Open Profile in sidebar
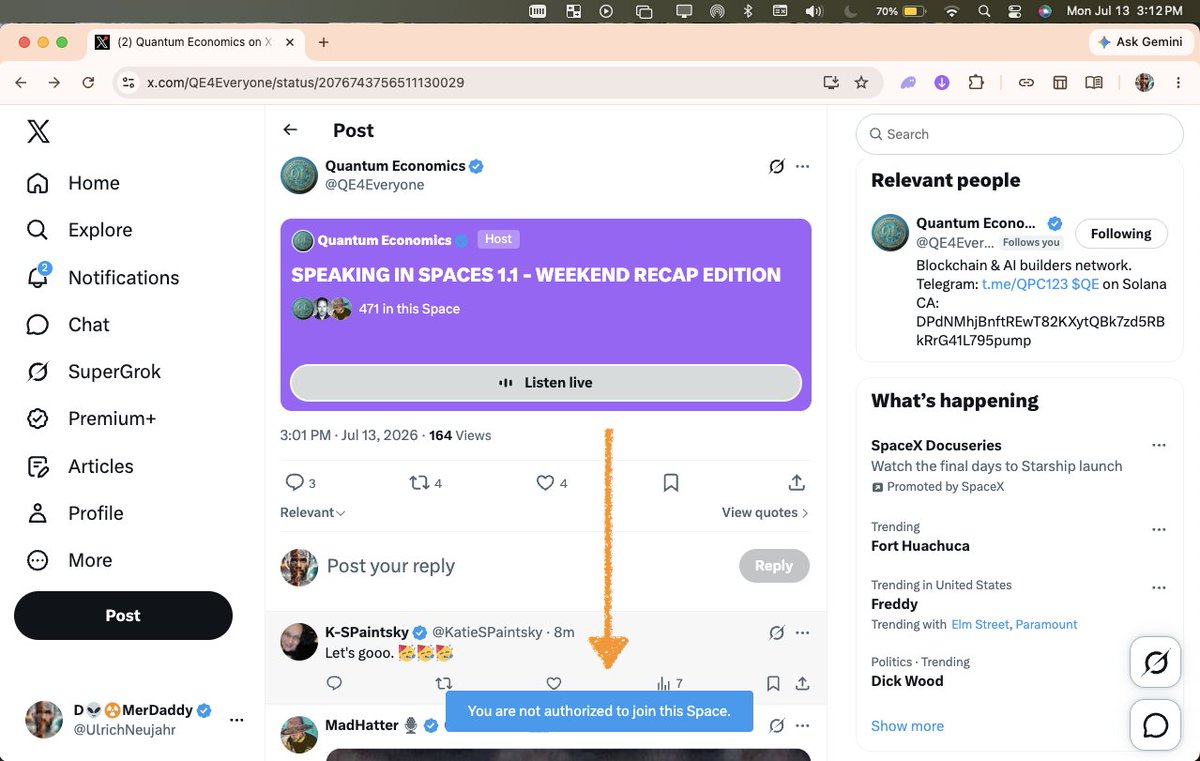The image size is (1200, 761). tap(74, 513)
